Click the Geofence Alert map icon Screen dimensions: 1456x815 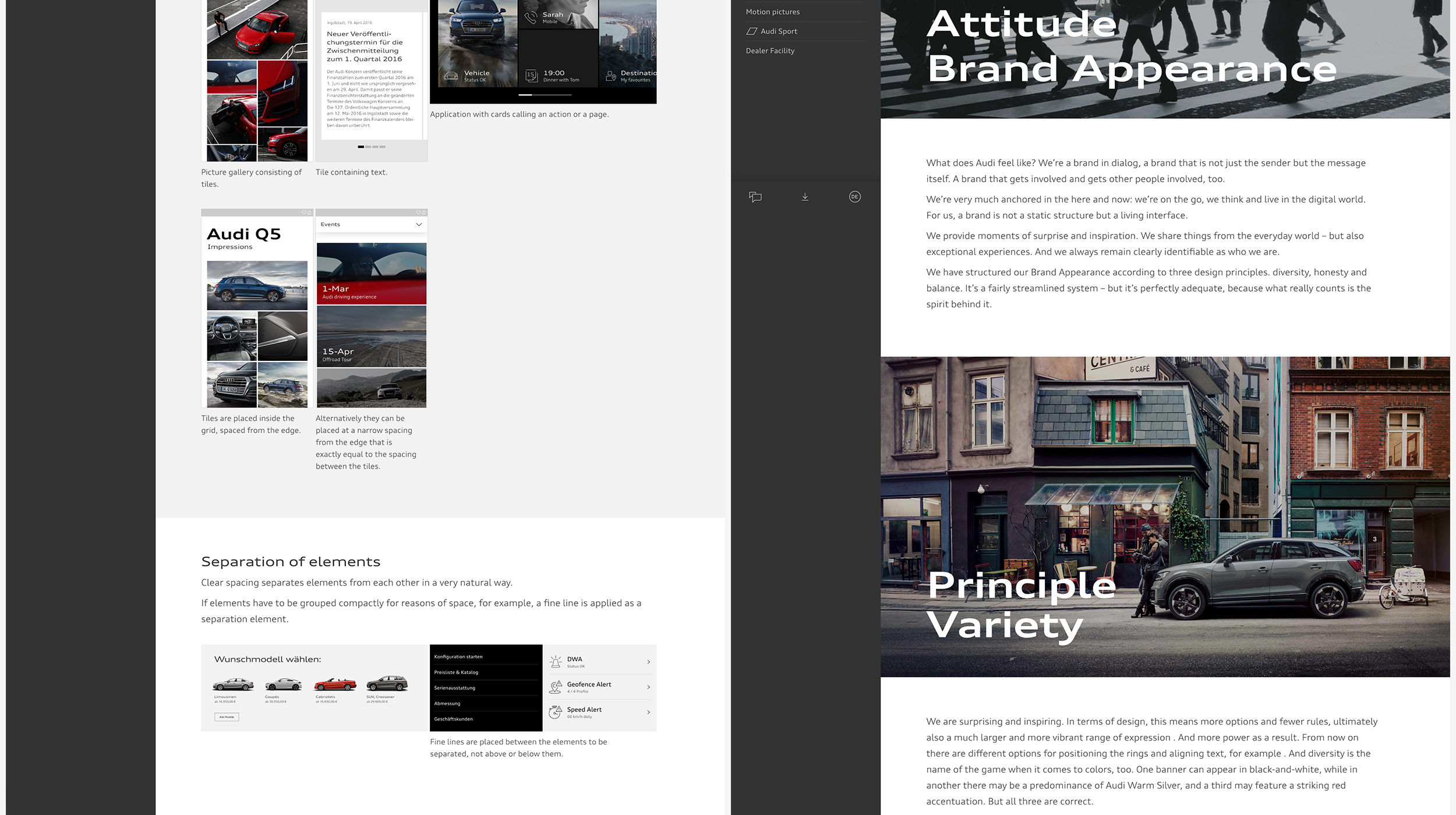pyautogui.click(x=556, y=687)
